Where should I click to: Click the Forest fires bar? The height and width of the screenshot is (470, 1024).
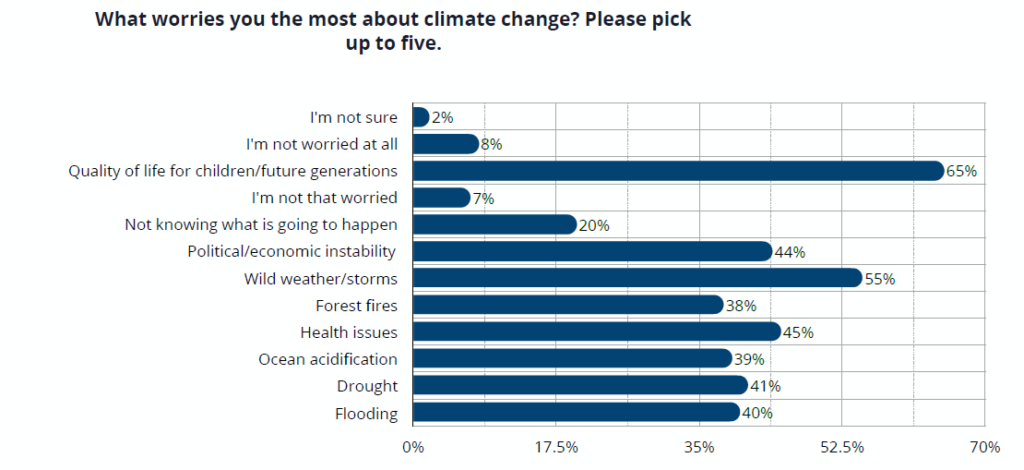(x=566, y=305)
